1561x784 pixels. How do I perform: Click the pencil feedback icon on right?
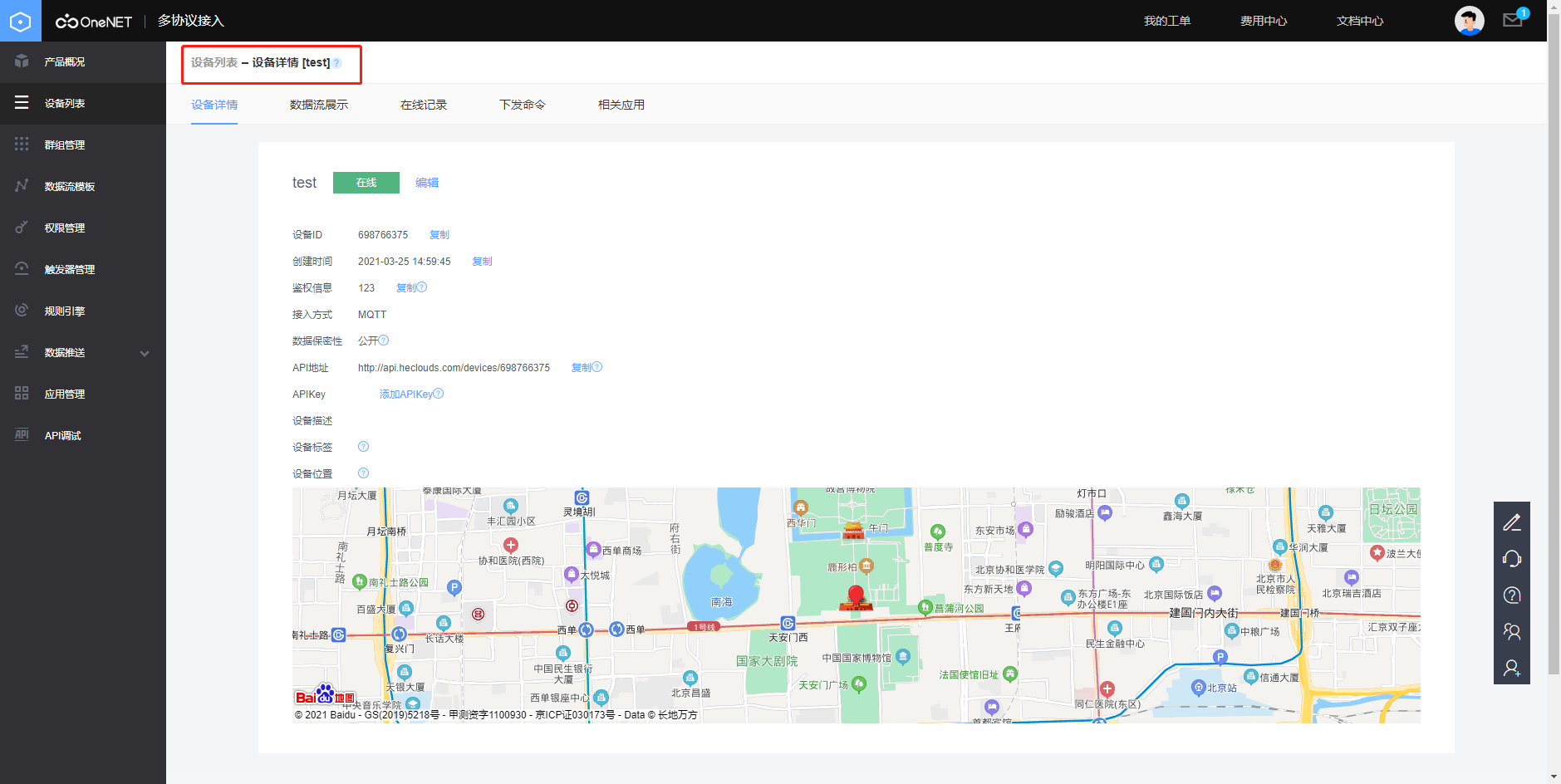pyautogui.click(x=1512, y=522)
